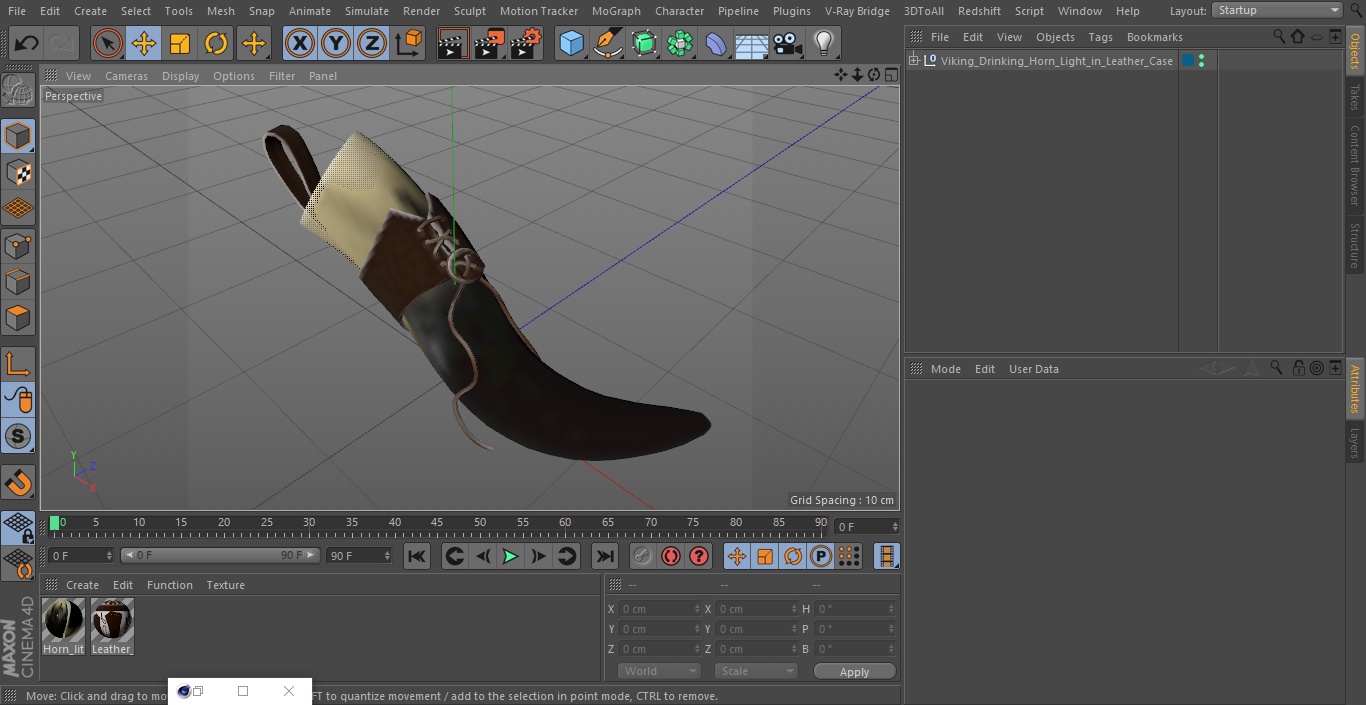Add a Light object
Image resolution: width=1366 pixels, height=705 pixels.
(x=824, y=43)
